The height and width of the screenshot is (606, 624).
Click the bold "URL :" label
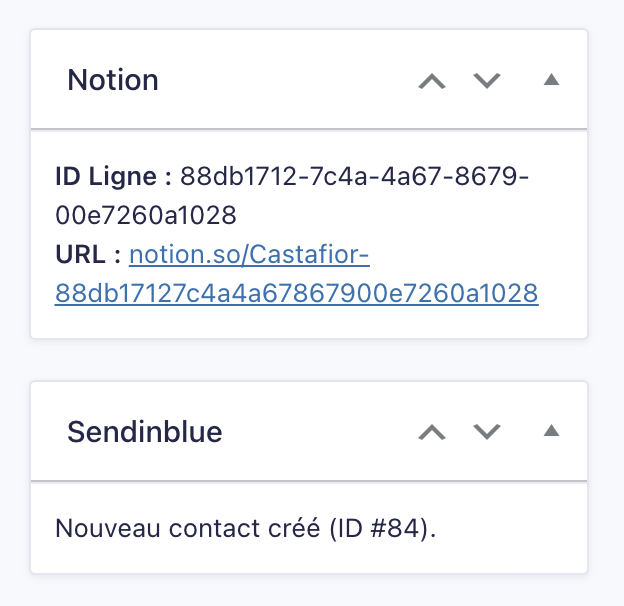pyautogui.click(x=88, y=255)
